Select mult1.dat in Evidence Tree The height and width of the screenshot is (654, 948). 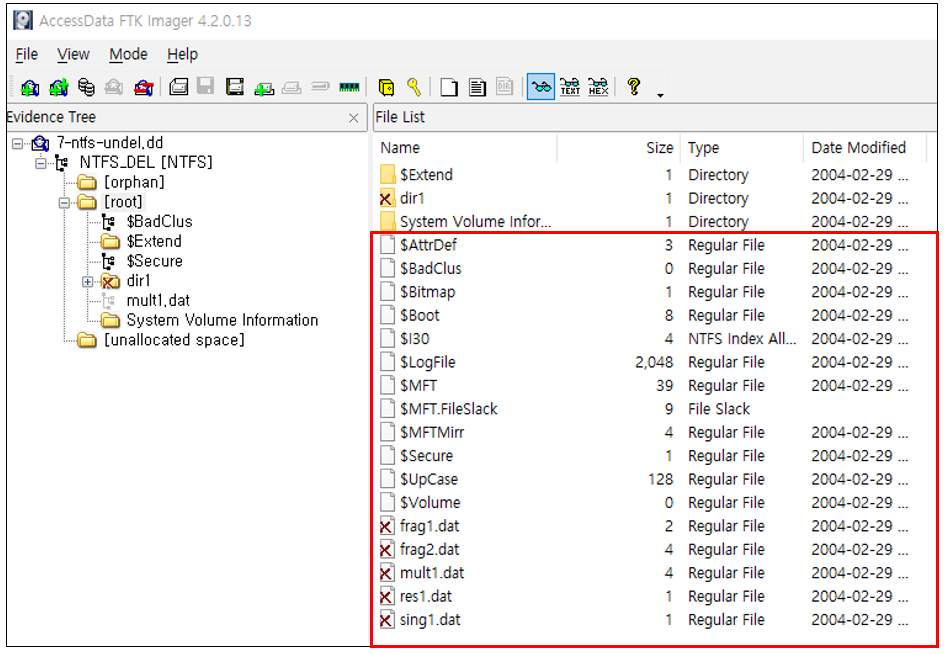tap(158, 300)
